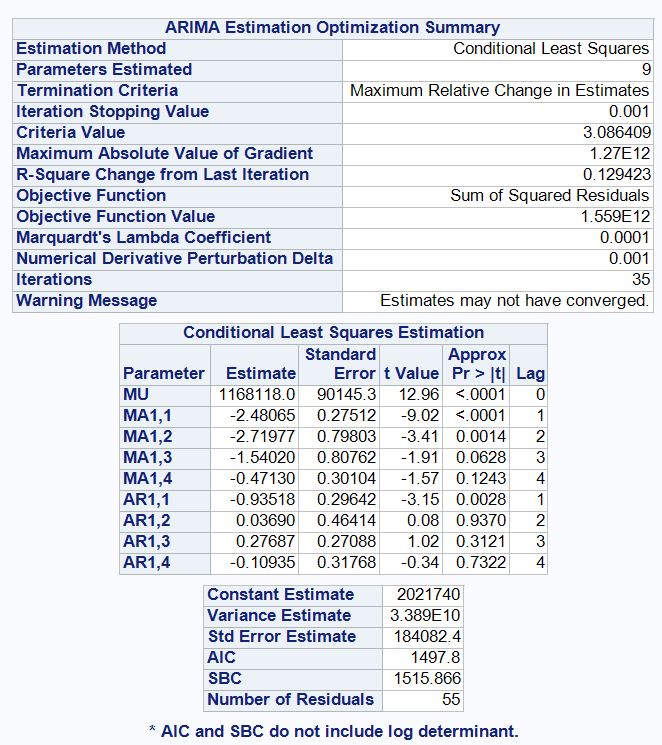Viewport: 662px width, 745px height.
Task: Click the Iterations value 35
Action: point(641,280)
